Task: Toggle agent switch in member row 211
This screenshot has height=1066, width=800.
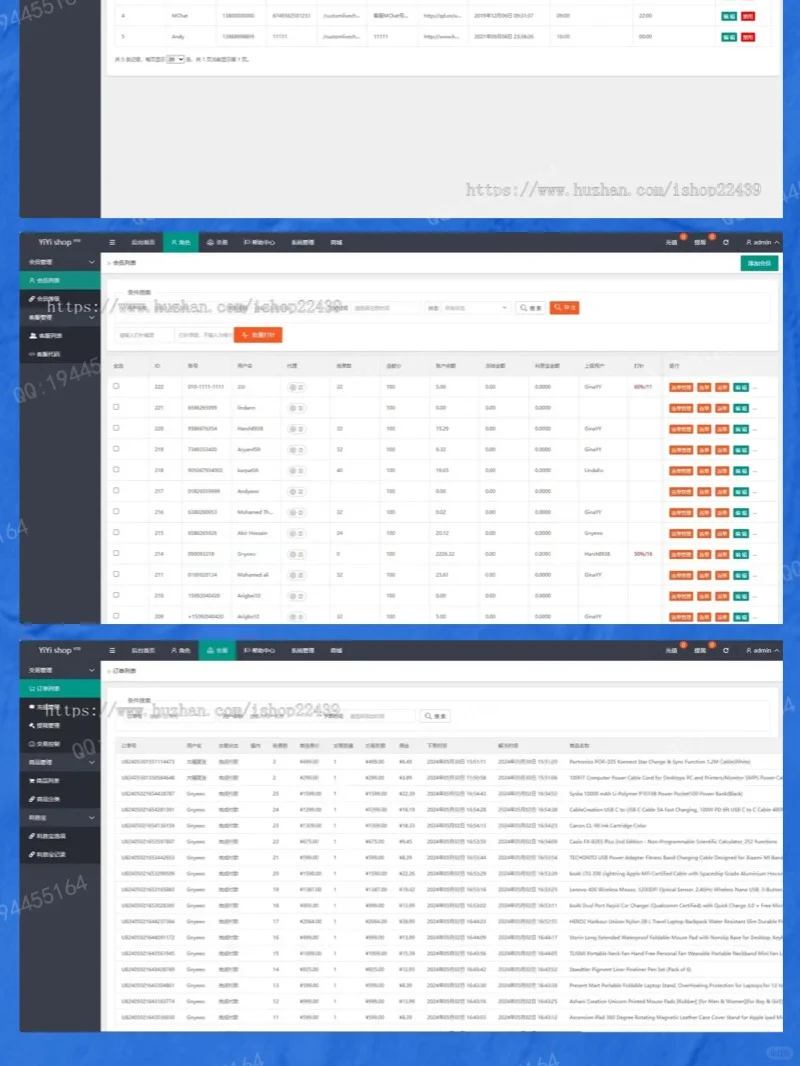Action: 296,575
